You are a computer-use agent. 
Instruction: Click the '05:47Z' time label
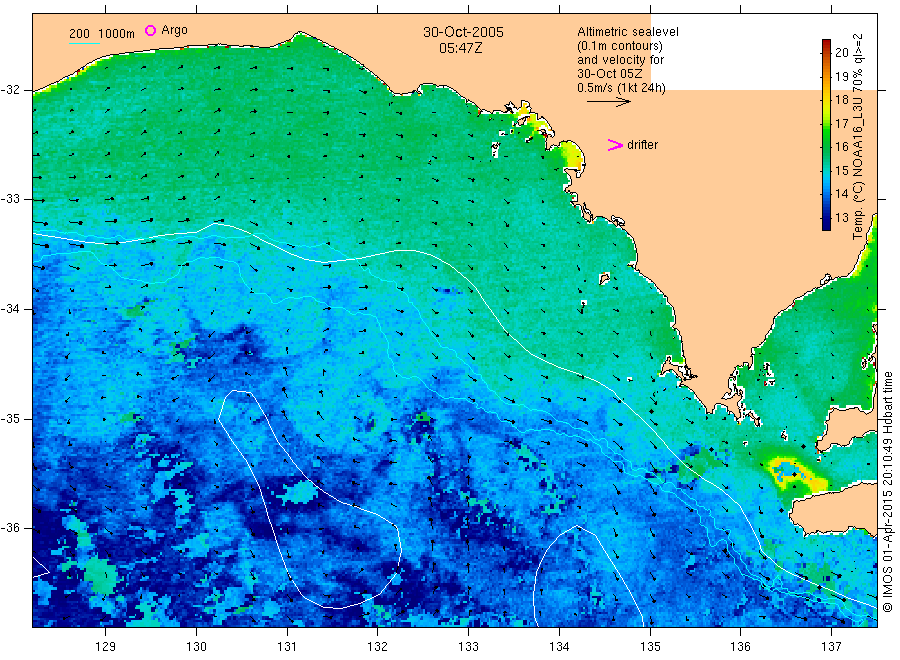460,48
